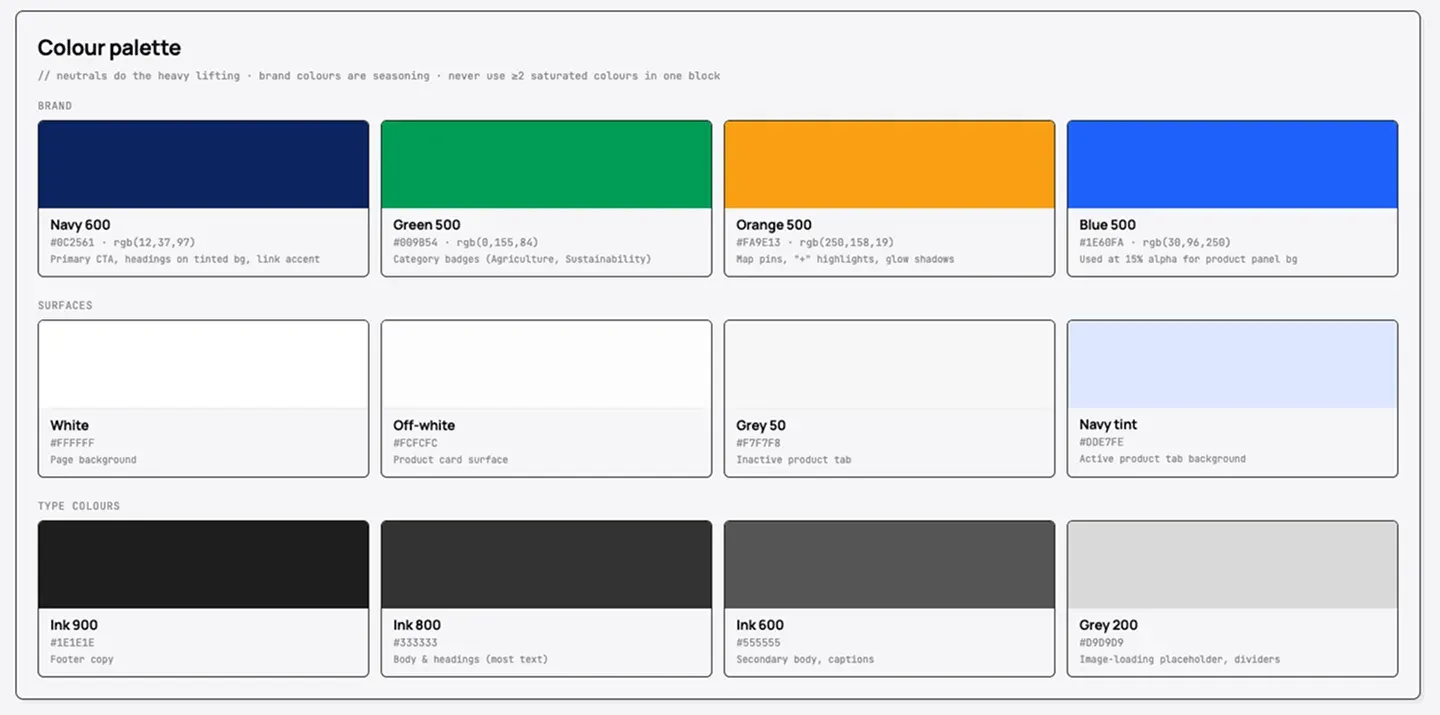Select the '#DDE7FE' hex code
1440x715 pixels.
coord(1101,442)
